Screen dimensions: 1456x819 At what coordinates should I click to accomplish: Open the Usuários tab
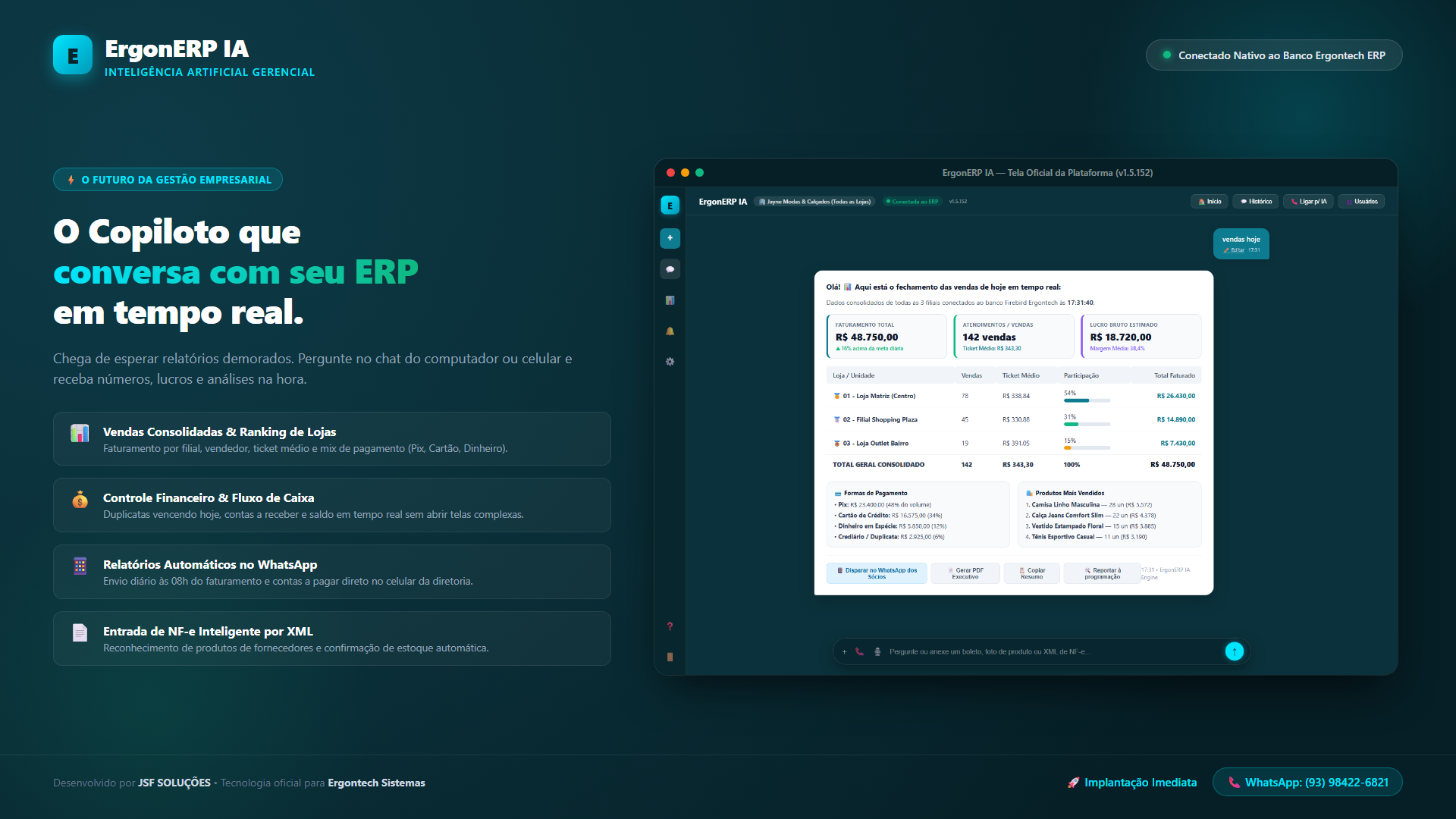tap(1362, 202)
